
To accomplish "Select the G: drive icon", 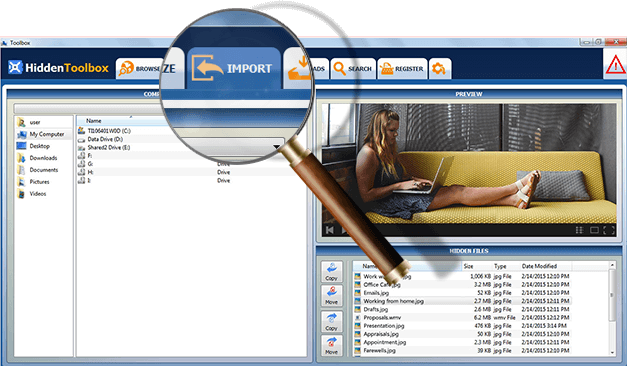I will point(81,164).
